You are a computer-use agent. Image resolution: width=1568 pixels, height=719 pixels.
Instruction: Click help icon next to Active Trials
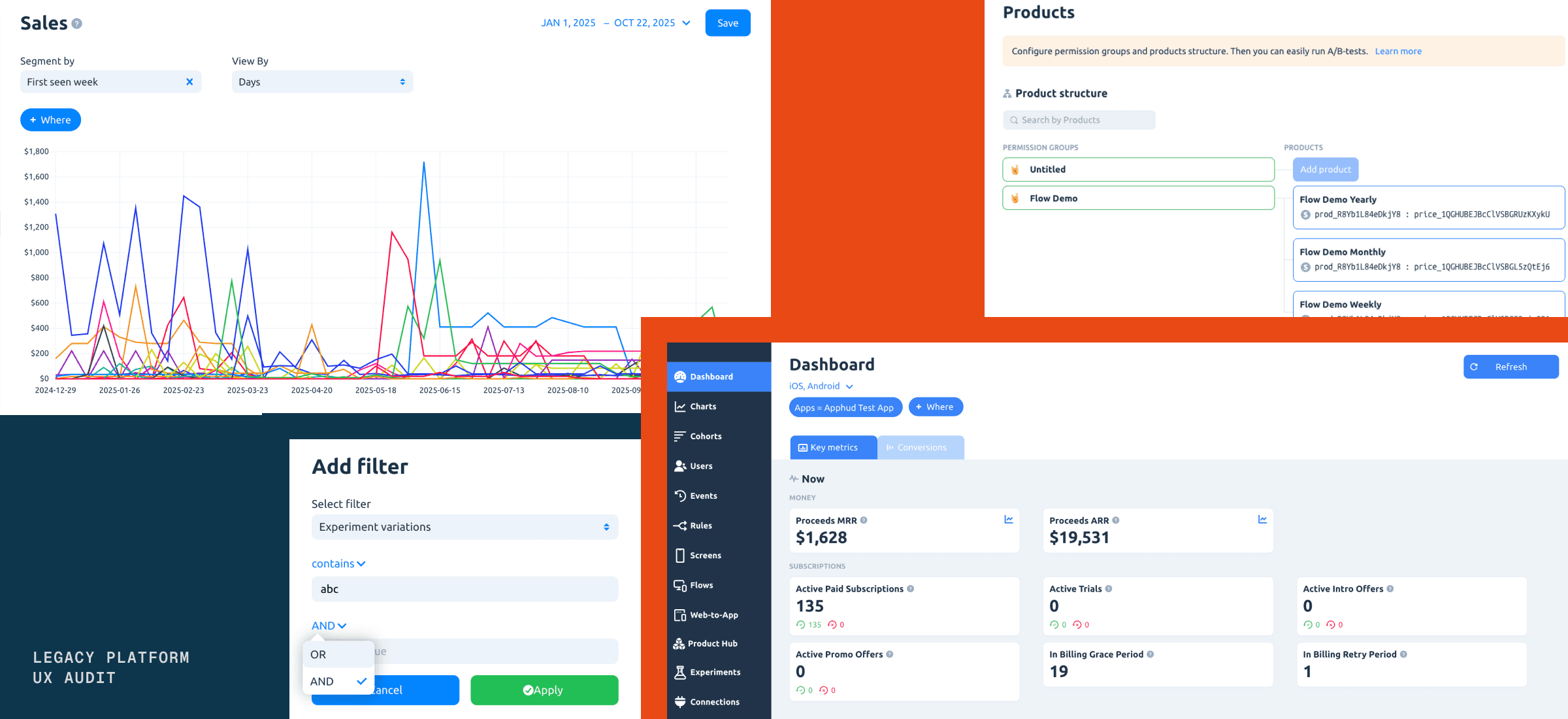pyautogui.click(x=1109, y=589)
